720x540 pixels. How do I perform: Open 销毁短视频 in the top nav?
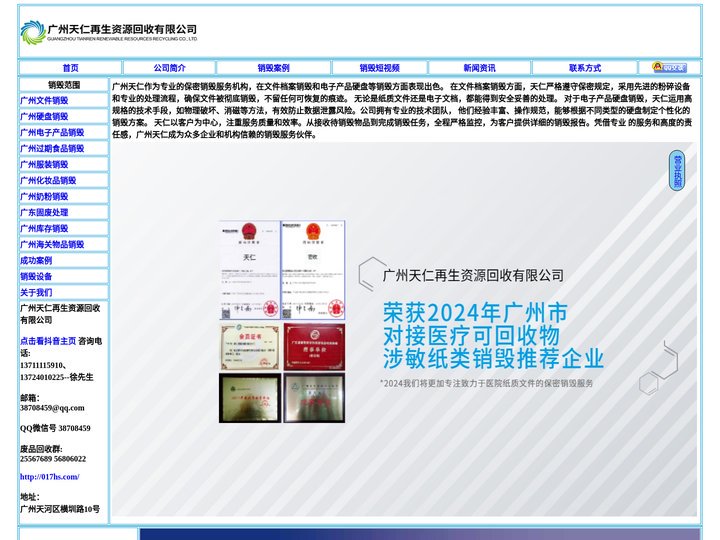pos(379,68)
